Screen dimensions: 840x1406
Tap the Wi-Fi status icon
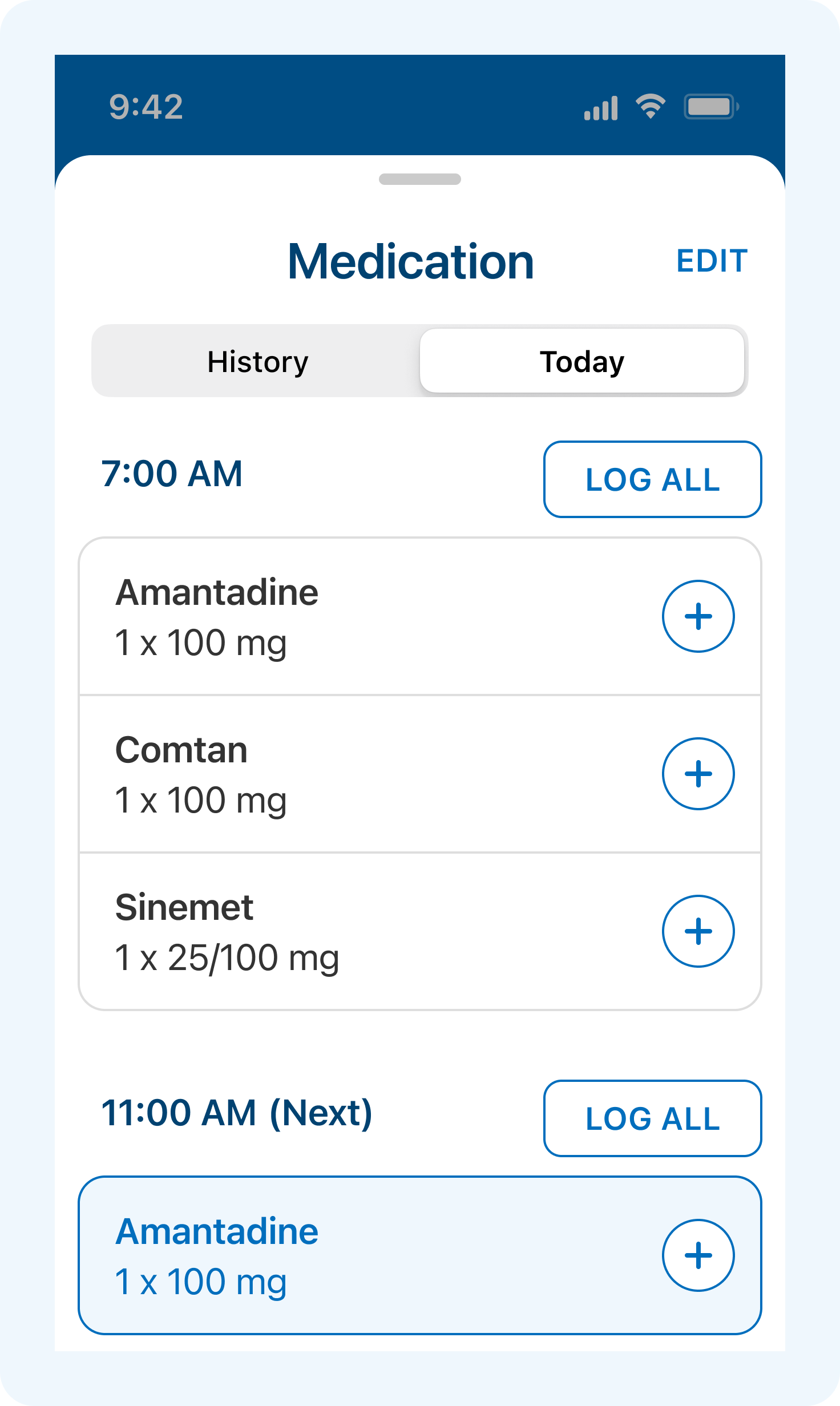tap(651, 106)
